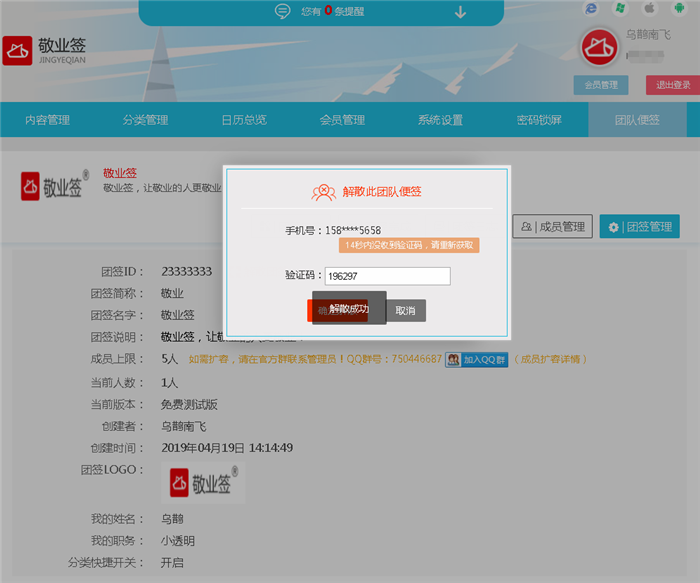
Task: Click the 解散此团队便签 dialog title
Action: click(382, 192)
